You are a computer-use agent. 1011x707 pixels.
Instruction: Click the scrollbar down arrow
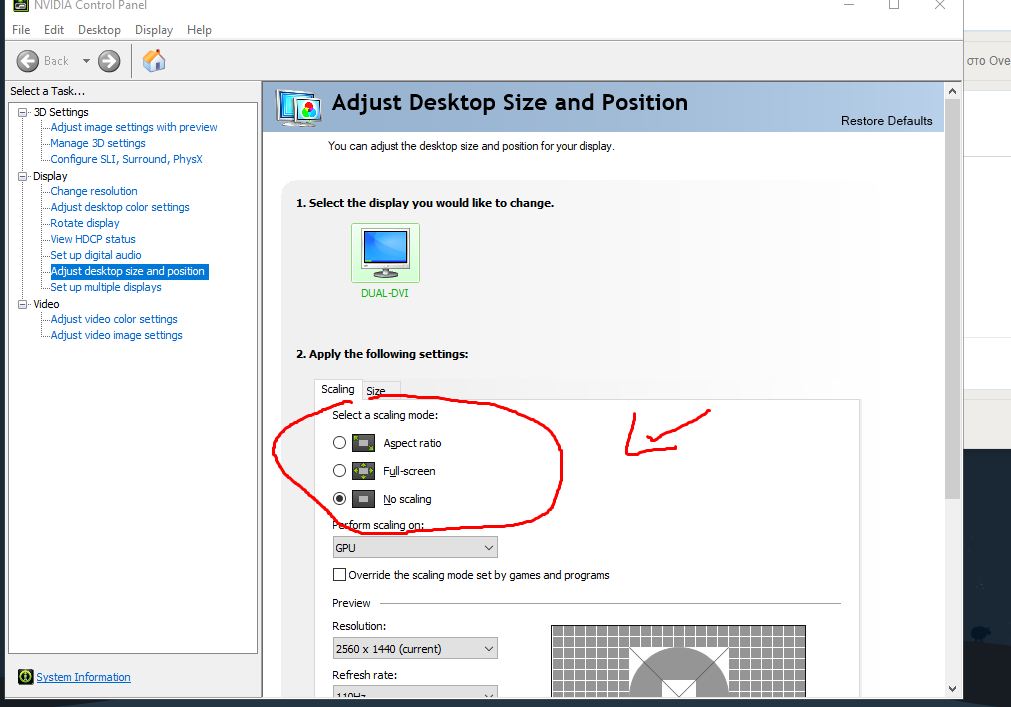click(x=952, y=688)
